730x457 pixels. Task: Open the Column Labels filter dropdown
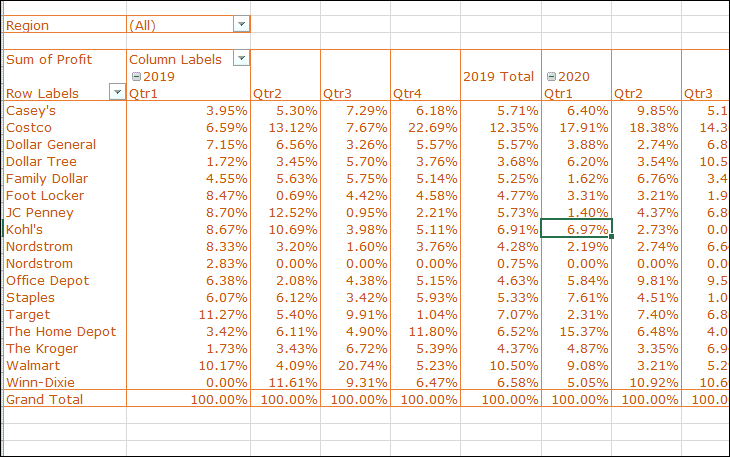pos(241,58)
